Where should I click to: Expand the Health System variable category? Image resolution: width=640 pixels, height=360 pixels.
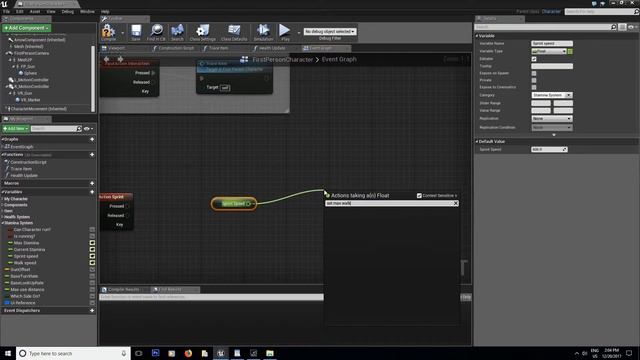[x=2, y=217]
